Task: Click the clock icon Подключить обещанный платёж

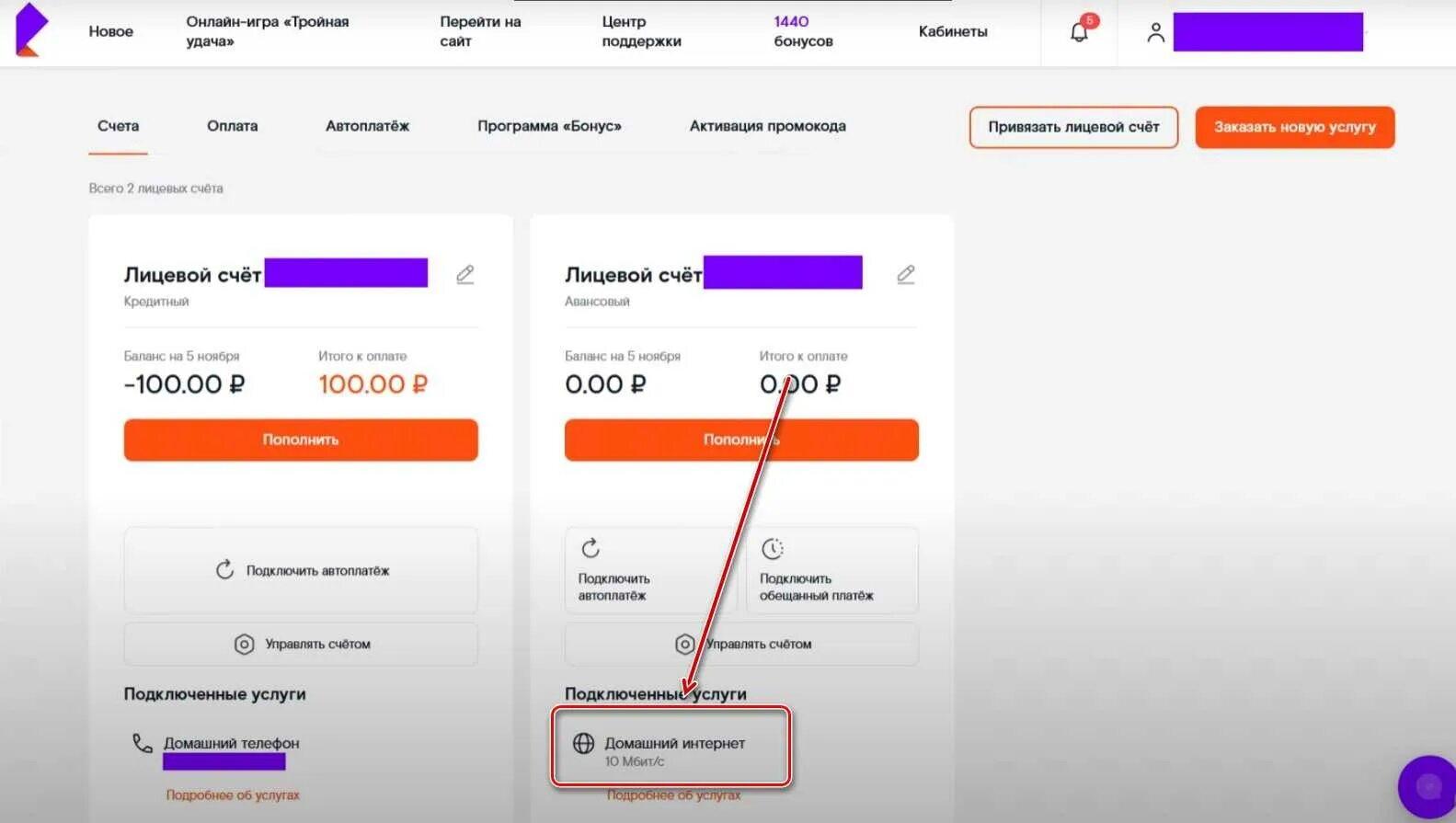Action: (772, 549)
